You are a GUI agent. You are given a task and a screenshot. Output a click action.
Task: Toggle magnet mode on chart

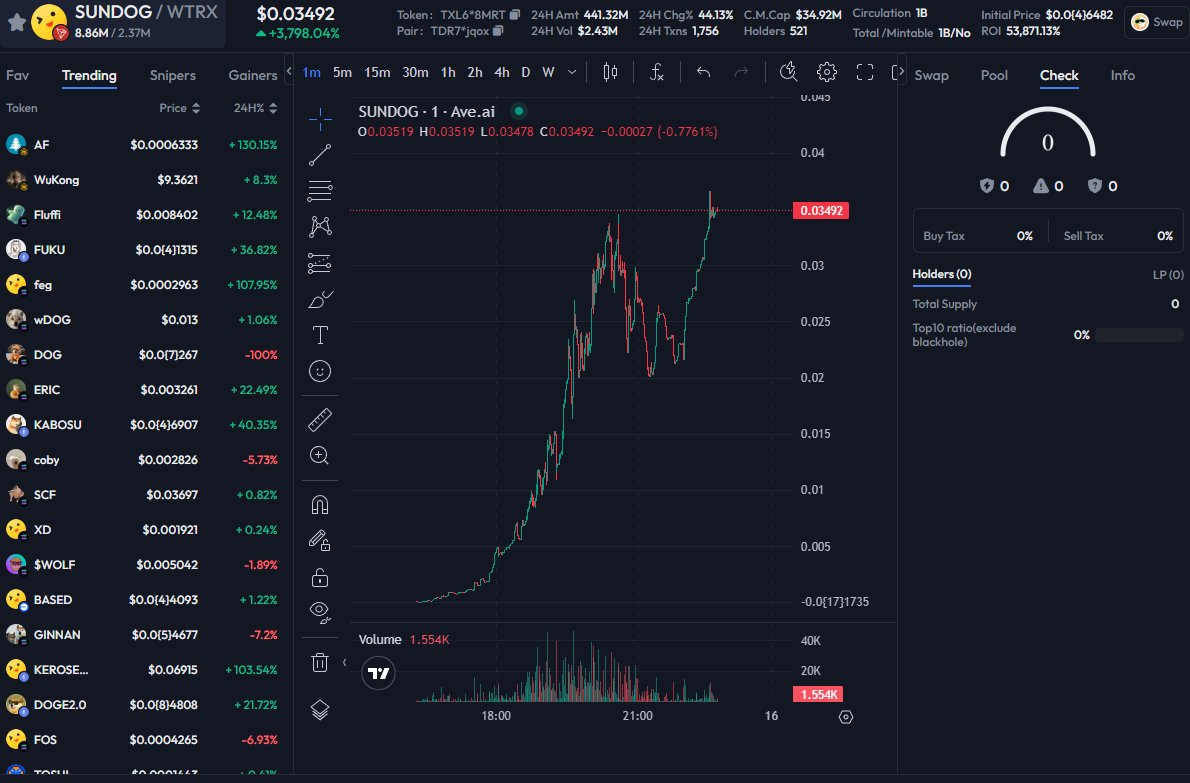[320, 505]
